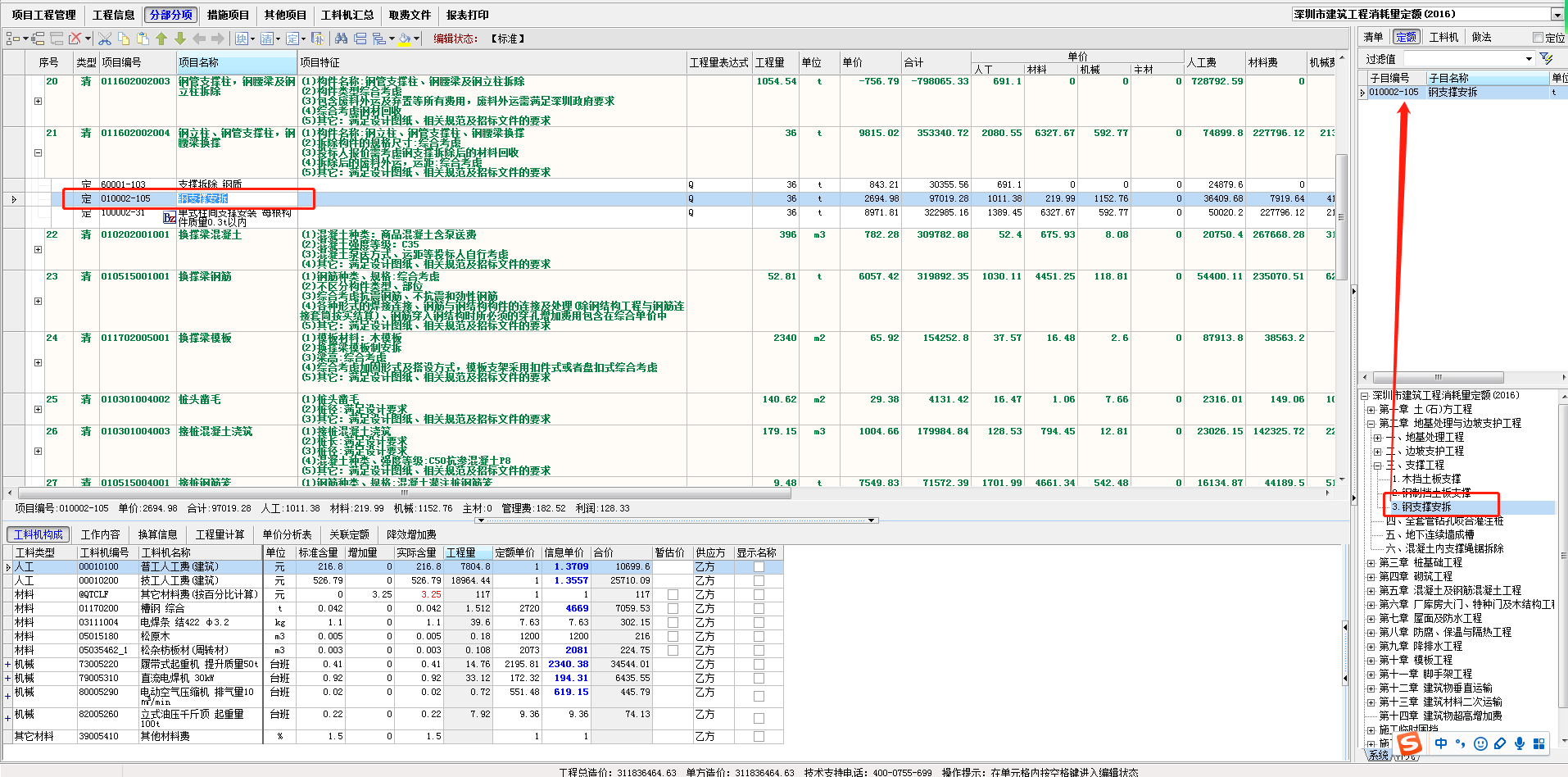The width and height of the screenshot is (1568, 777).
Task: Open Sogou toolbox grid icon
Action: pos(1539,743)
